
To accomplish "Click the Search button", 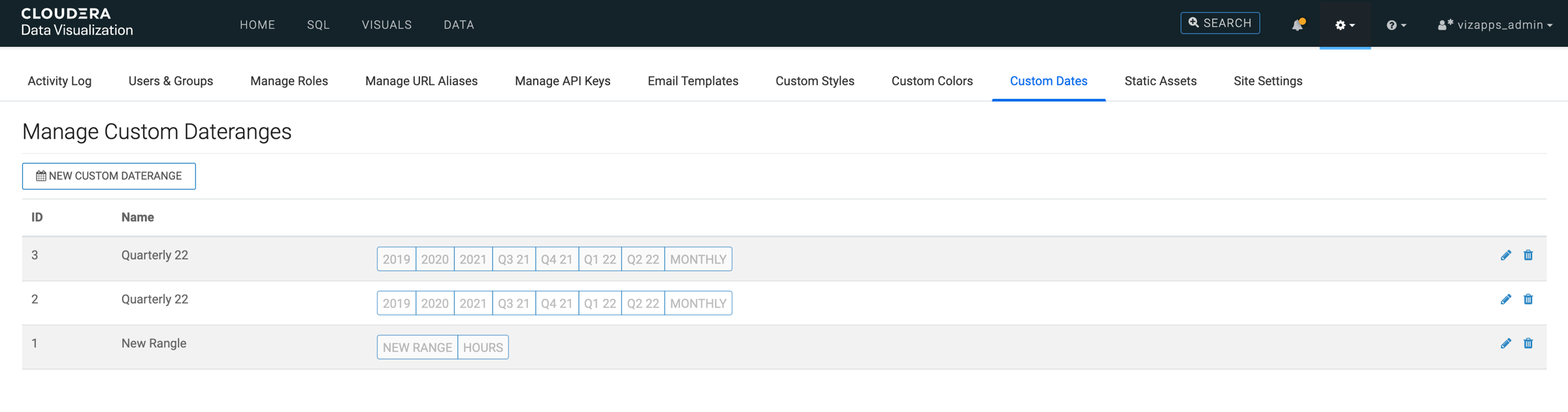I will (x=1220, y=24).
